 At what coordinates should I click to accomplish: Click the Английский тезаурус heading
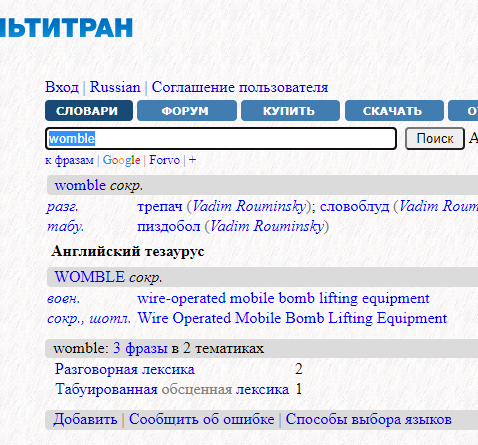click(x=128, y=251)
